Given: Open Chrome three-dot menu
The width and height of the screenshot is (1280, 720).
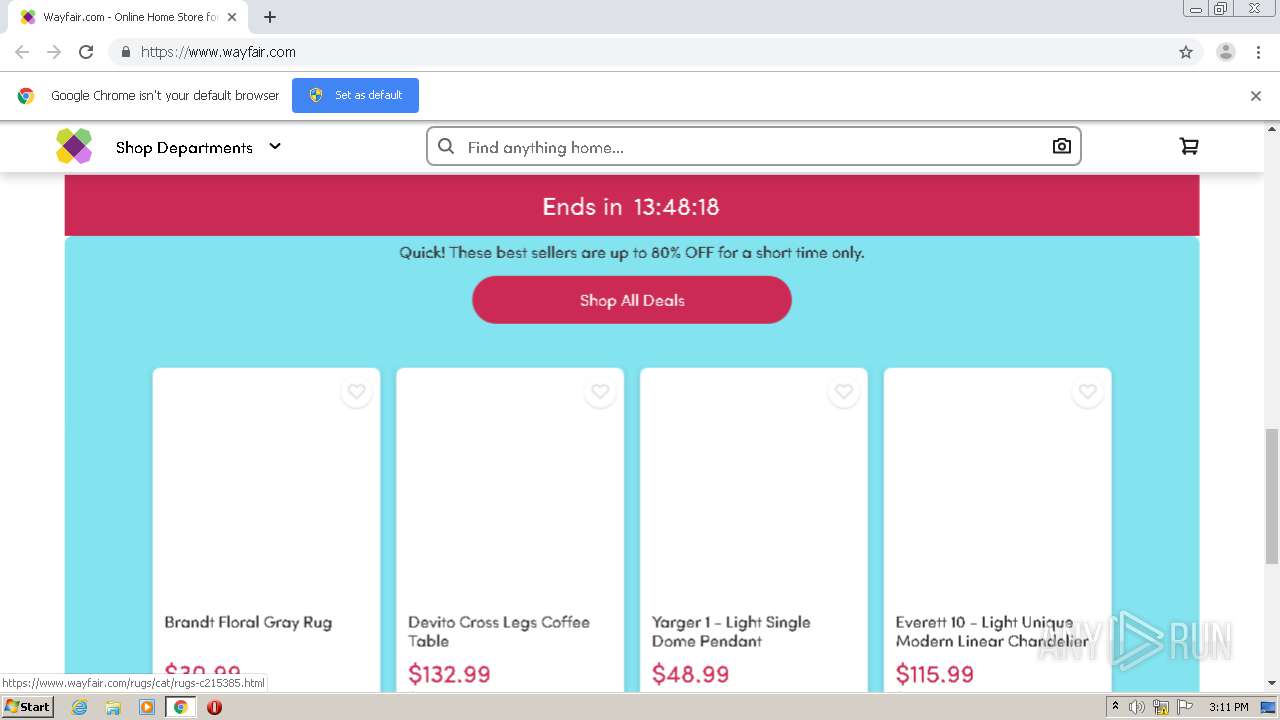Looking at the screenshot, I should pyautogui.click(x=1258, y=52).
